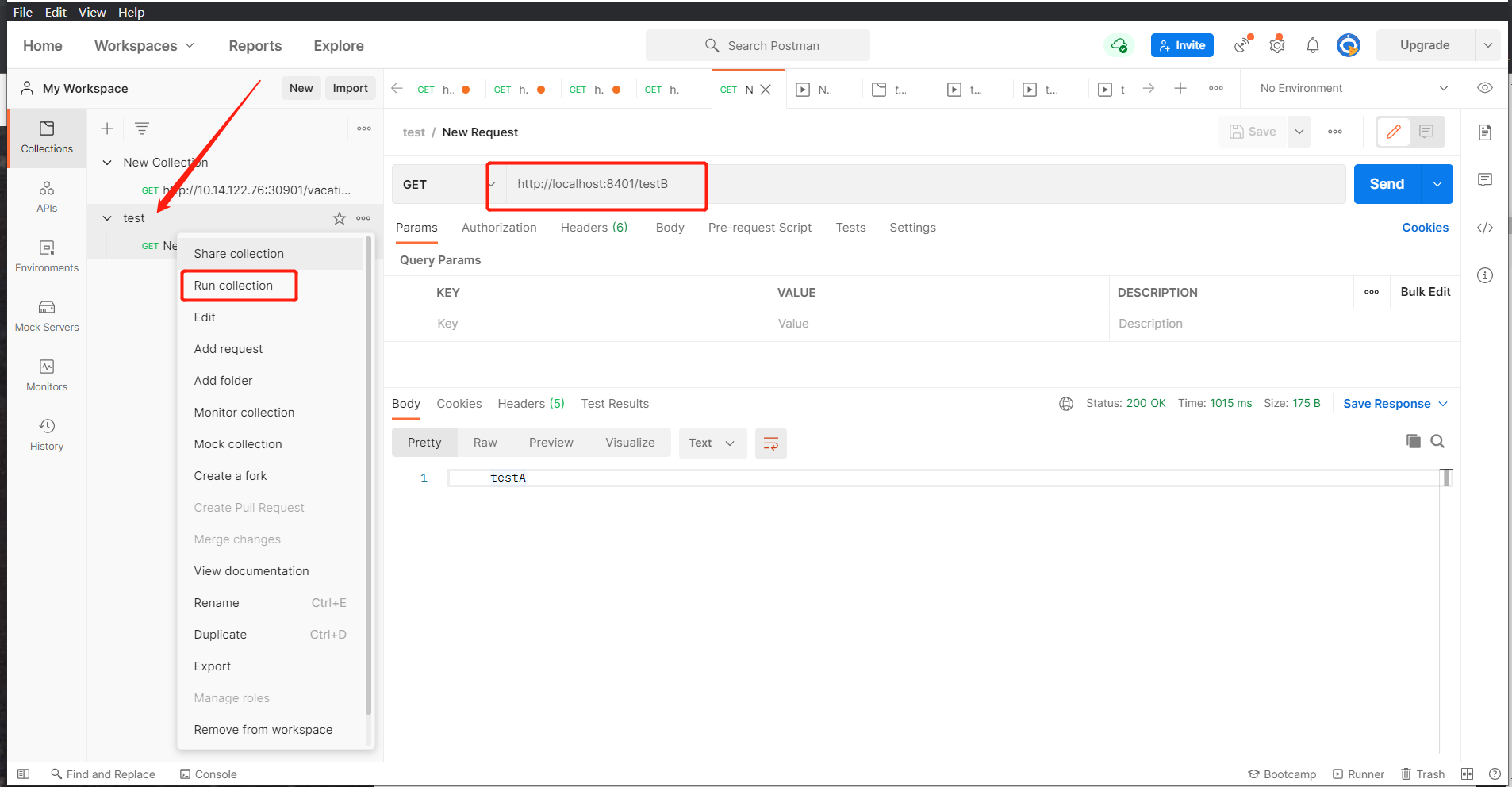The image size is (1512, 787).
Task: Choose Duplicate in context menu
Action: 271,635
